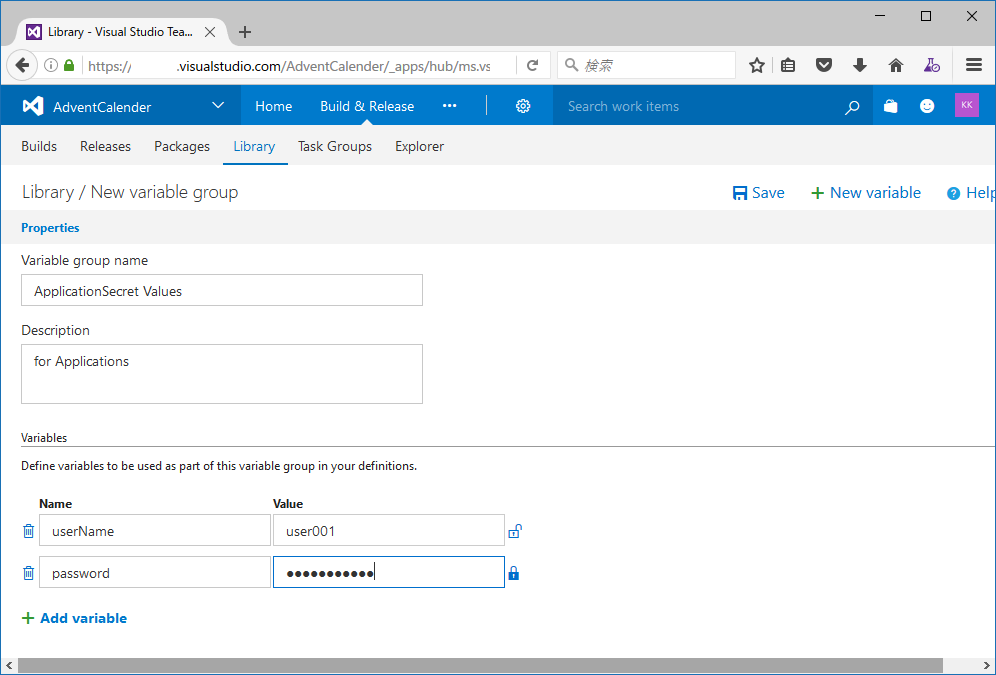Image resolution: width=996 pixels, height=675 pixels.
Task: Click the browser search box
Action: click(646, 65)
